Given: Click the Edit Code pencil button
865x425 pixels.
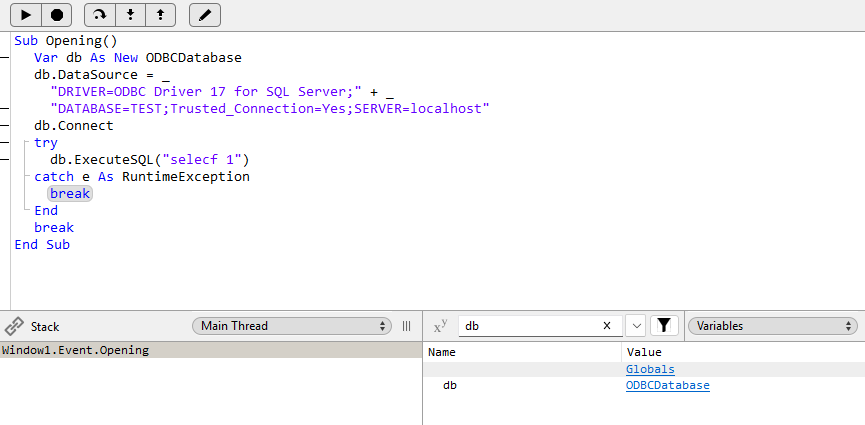Looking at the screenshot, I should tap(205, 15).
